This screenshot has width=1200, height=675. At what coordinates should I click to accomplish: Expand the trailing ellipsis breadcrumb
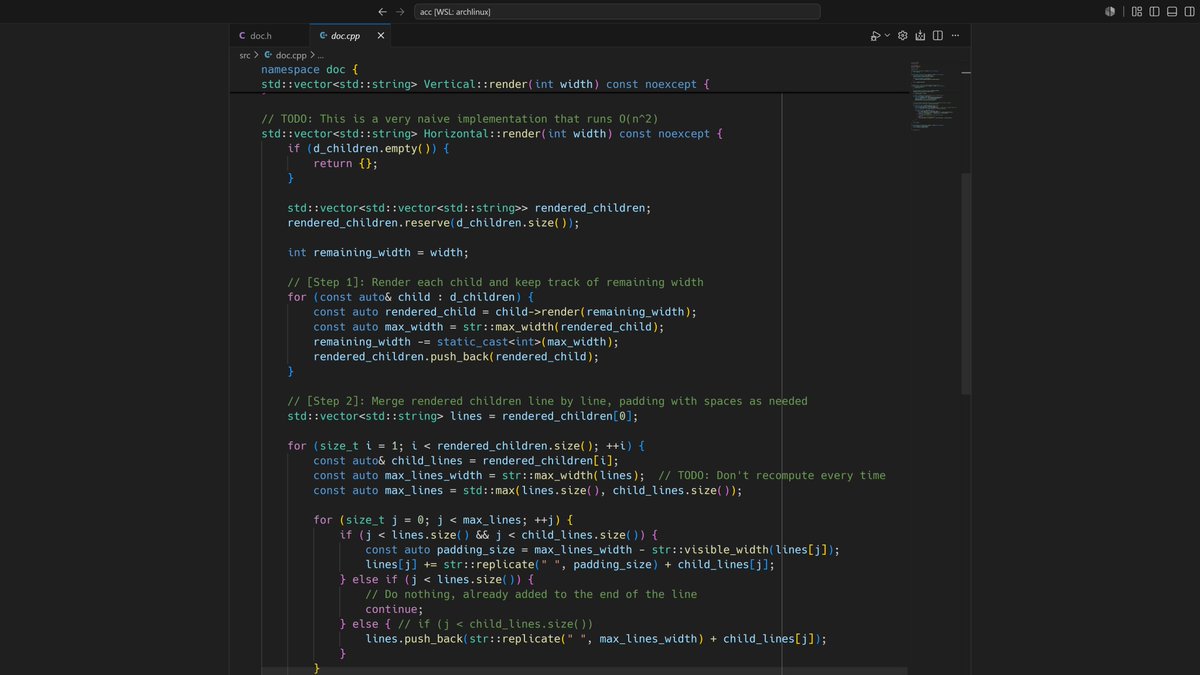[321, 55]
